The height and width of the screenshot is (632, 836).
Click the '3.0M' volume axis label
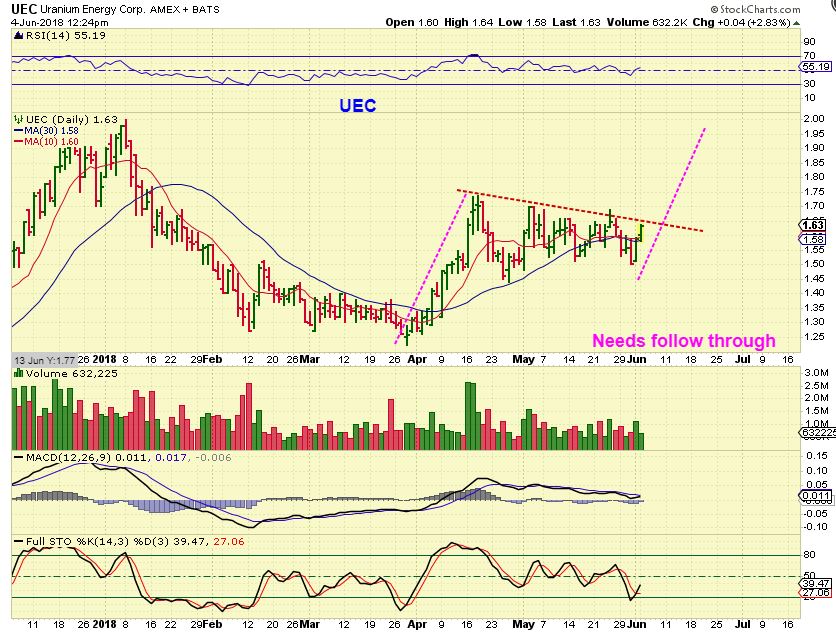816,372
